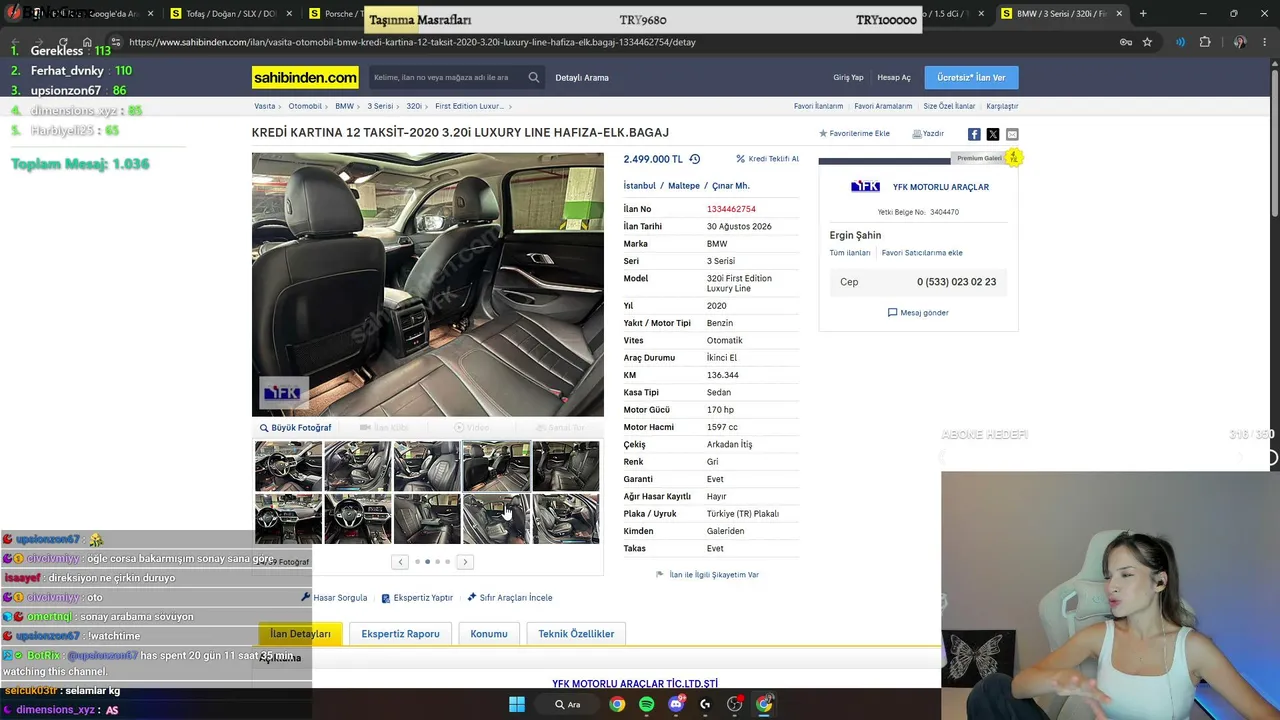The image size is (1280, 720).
Task: Click the sahibinden search input field
Action: pyautogui.click(x=447, y=77)
